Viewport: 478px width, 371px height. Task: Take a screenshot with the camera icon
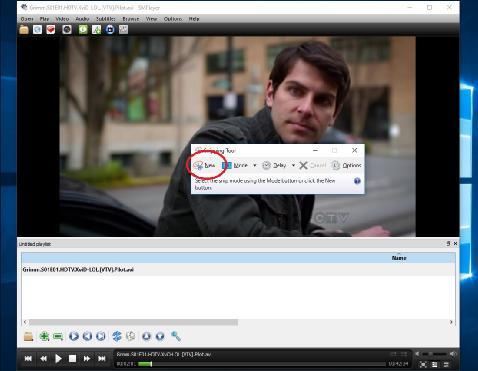pos(67,30)
